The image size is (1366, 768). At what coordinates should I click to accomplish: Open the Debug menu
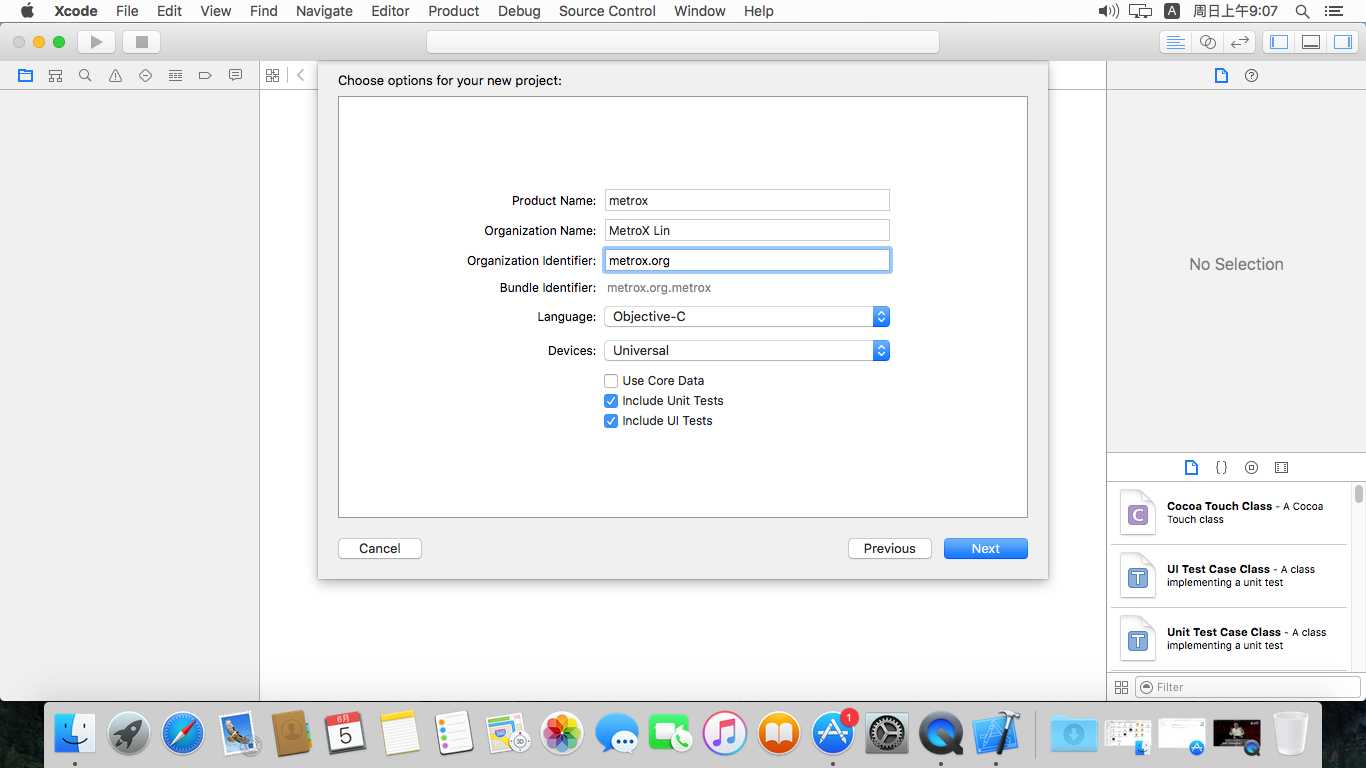pos(519,11)
